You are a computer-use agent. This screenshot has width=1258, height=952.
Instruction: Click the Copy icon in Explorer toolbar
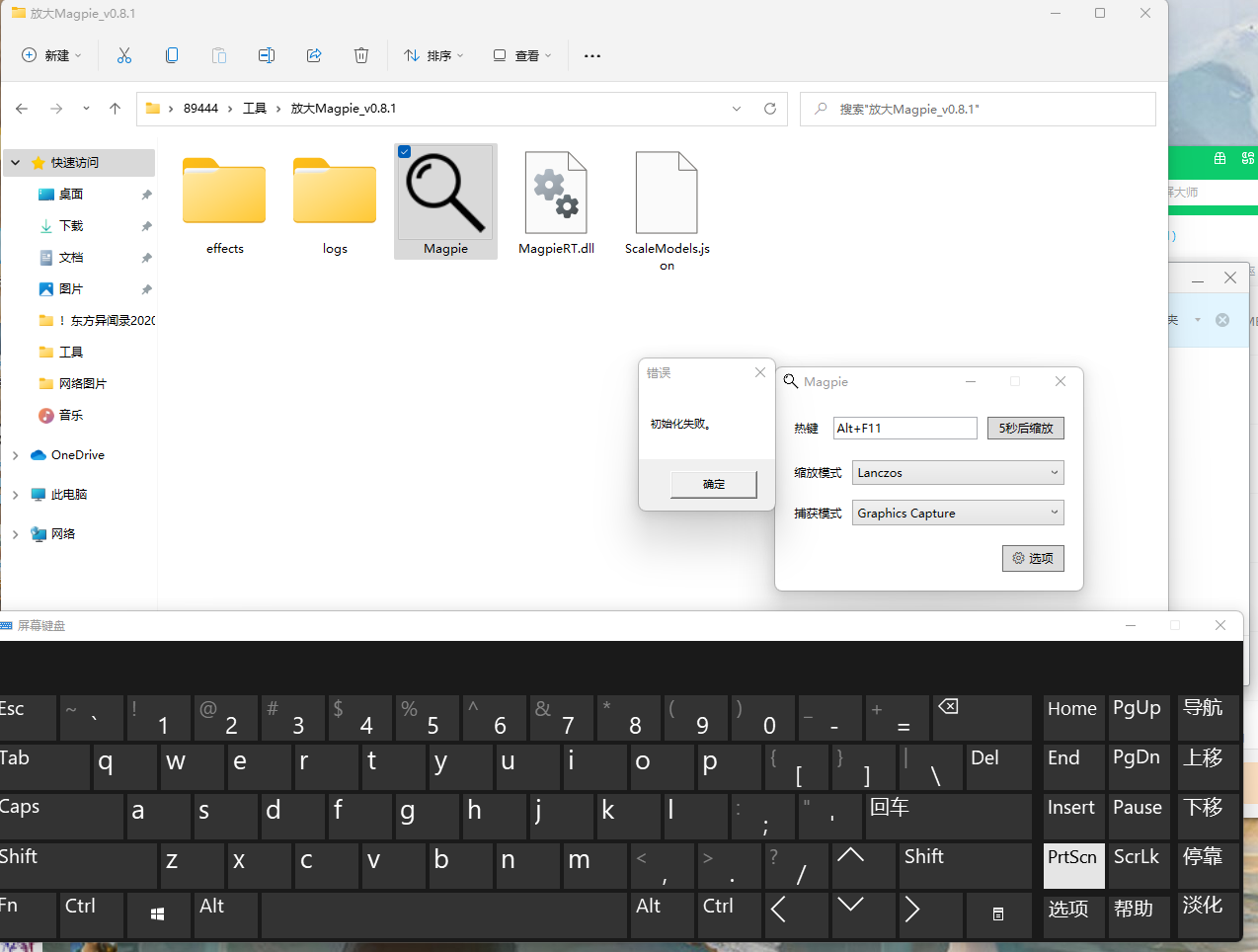(172, 55)
